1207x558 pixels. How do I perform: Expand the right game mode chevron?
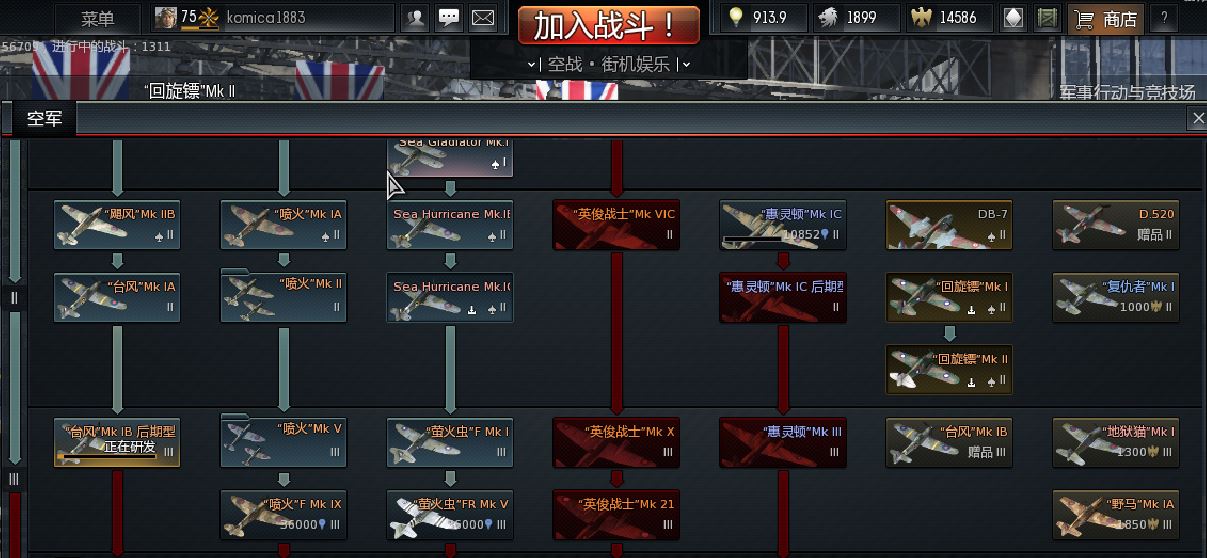click(685, 64)
